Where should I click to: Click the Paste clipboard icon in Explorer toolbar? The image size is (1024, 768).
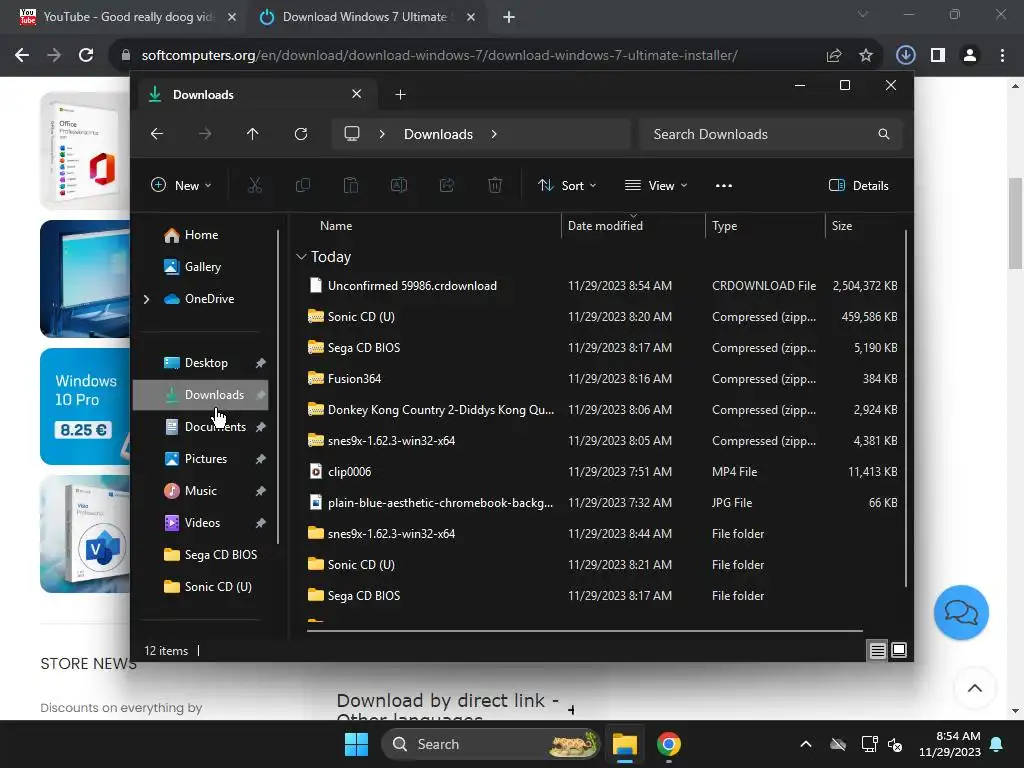click(351, 185)
